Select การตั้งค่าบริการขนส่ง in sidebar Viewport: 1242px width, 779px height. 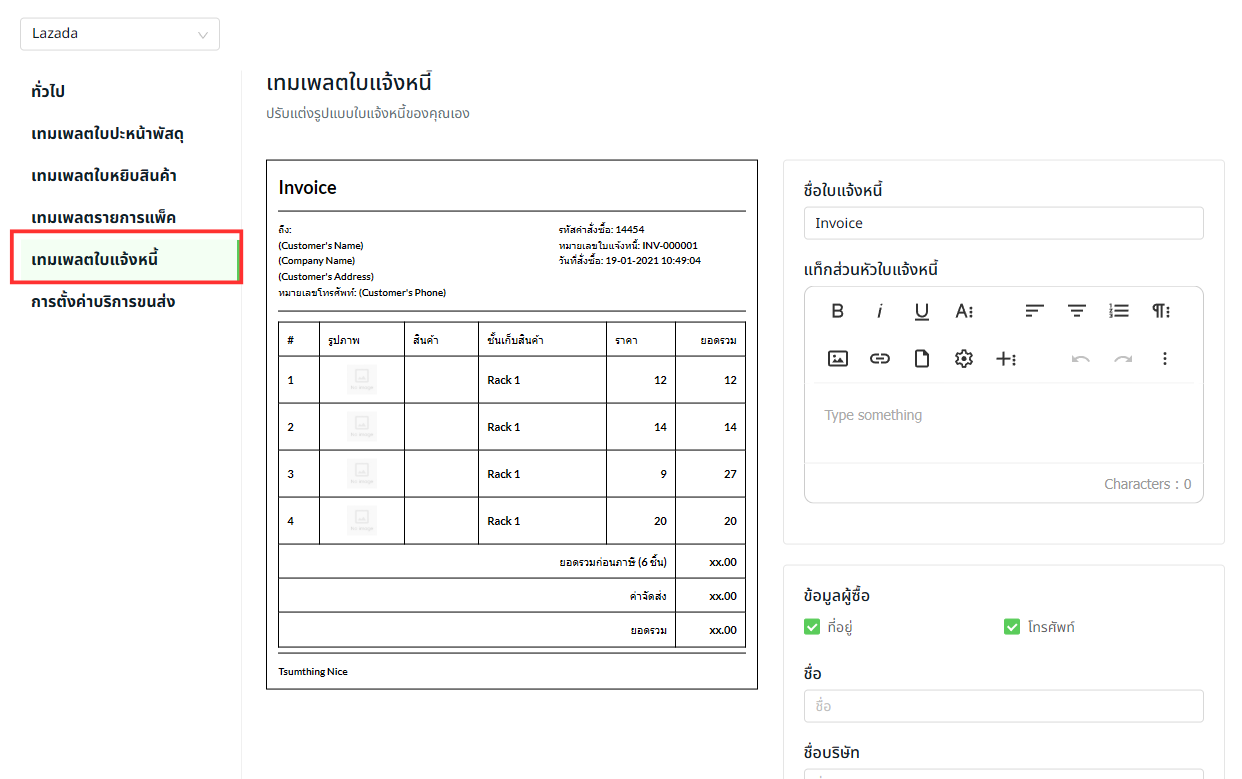tap(103, 301)
